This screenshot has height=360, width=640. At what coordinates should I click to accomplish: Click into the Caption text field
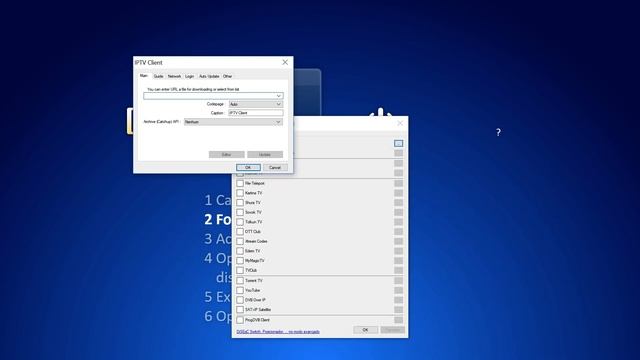pyautogui.click(x=256, y=113)
